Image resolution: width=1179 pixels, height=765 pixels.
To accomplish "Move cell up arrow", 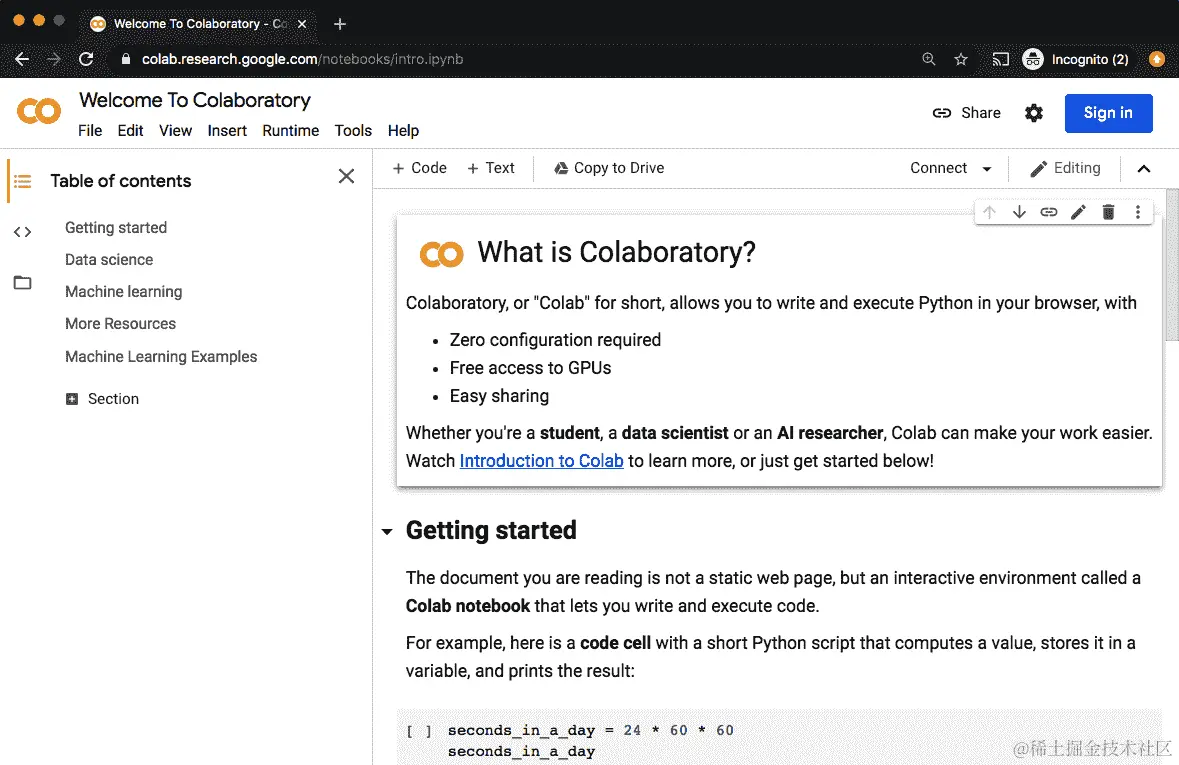I will point(990,212).
